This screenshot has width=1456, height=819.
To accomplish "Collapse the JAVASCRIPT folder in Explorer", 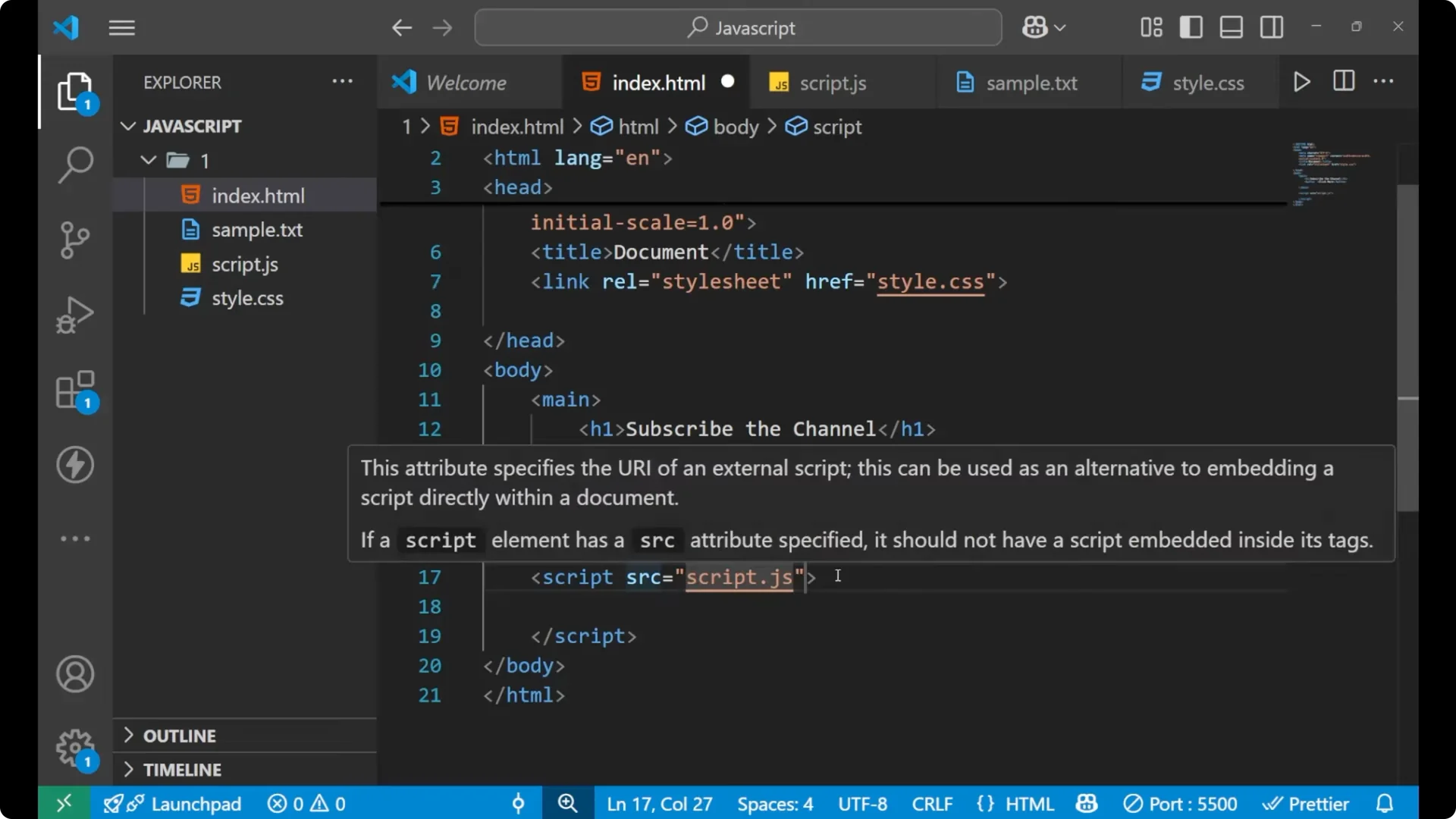I will tap(127, 126).
